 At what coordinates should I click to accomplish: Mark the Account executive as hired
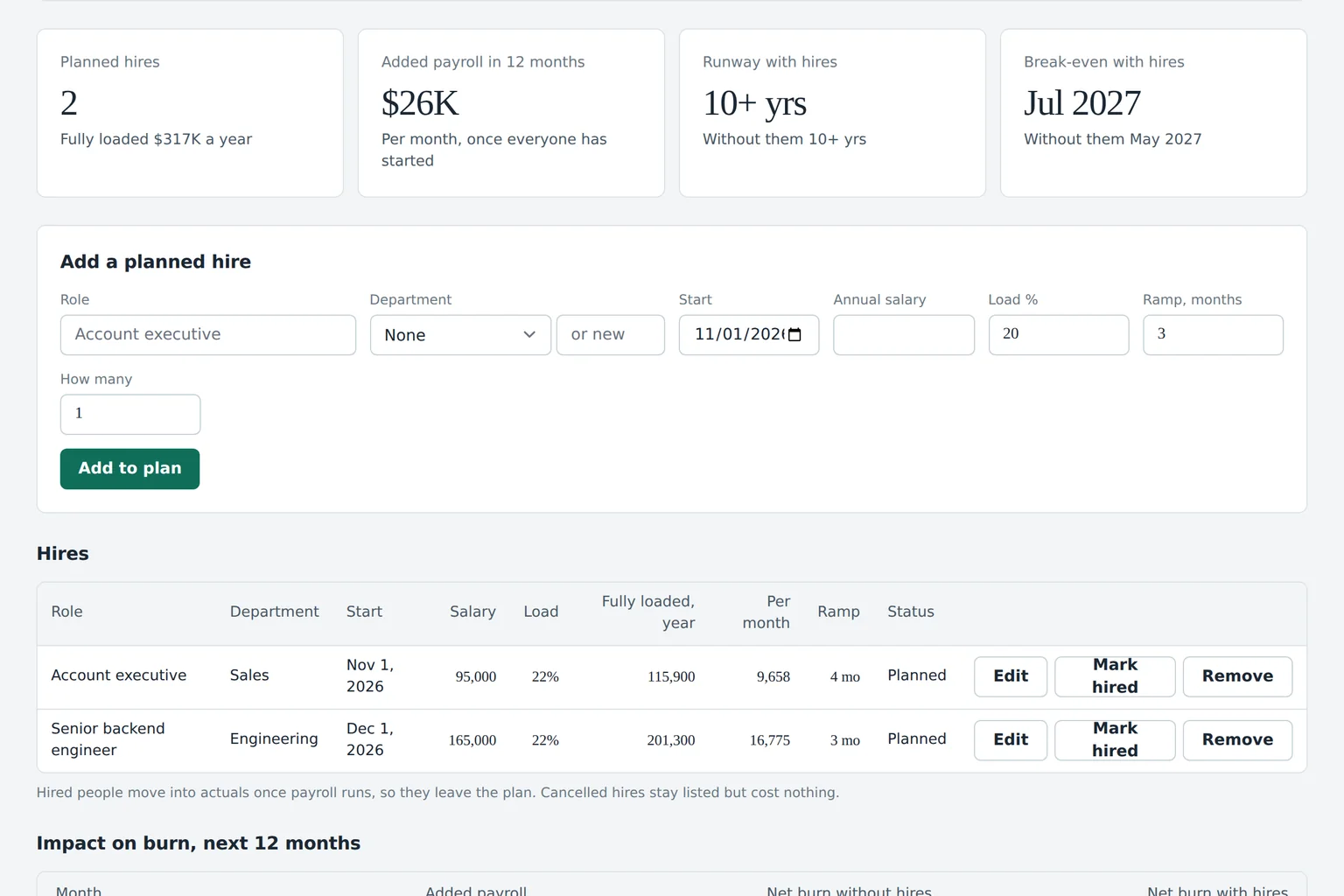[1115, 676]
